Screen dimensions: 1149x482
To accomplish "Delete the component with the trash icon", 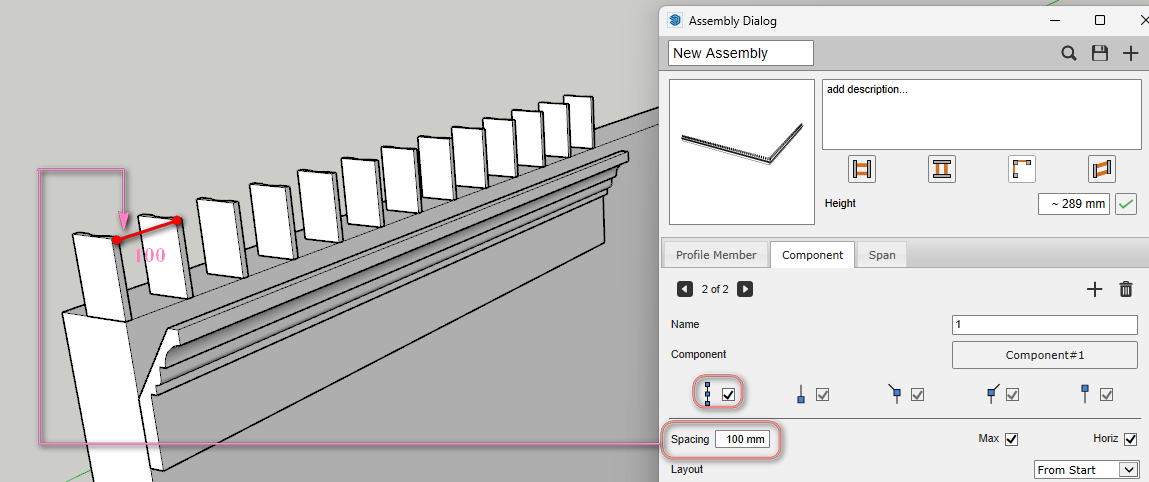I will coord(1126,289).
